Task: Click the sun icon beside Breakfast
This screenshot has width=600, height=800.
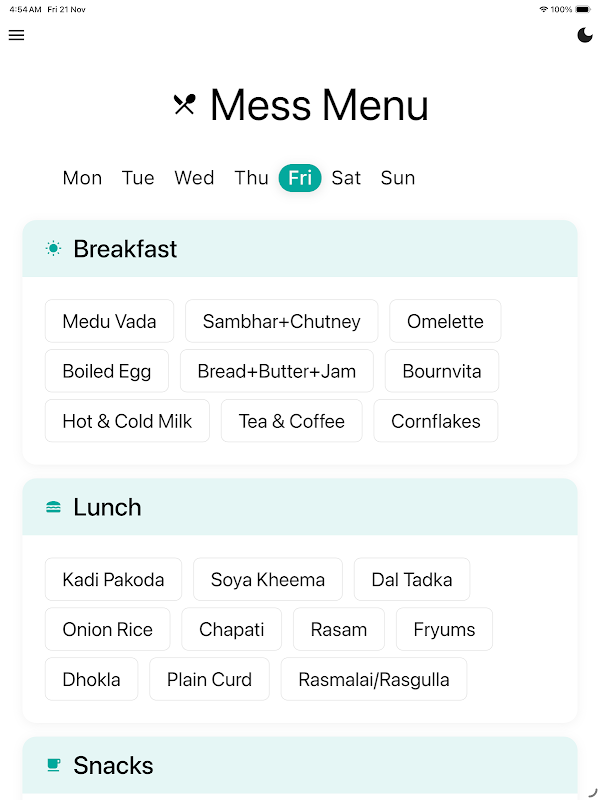Action: [x=53, y=248]
